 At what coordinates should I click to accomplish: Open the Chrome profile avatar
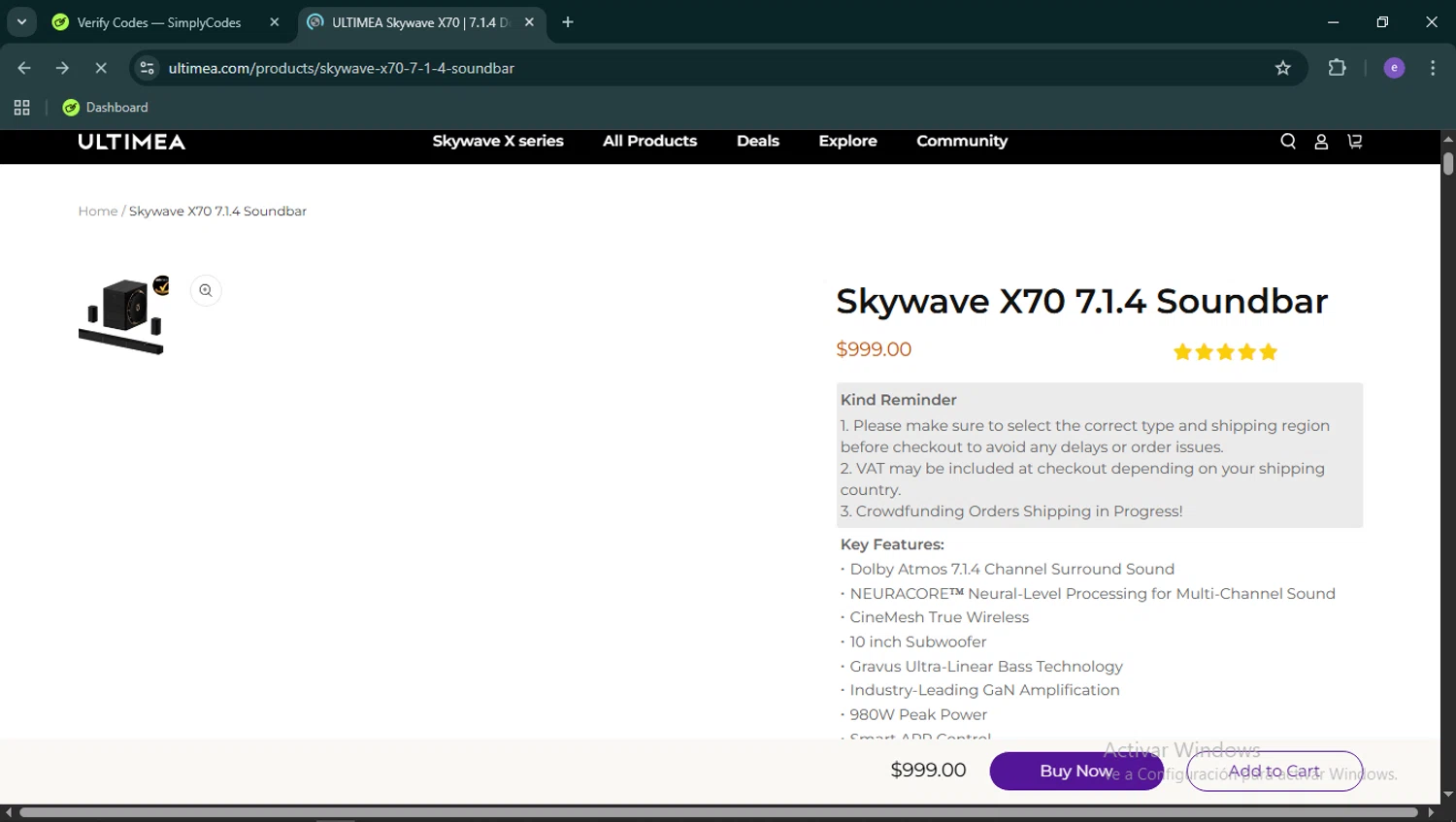(1394, 68)
